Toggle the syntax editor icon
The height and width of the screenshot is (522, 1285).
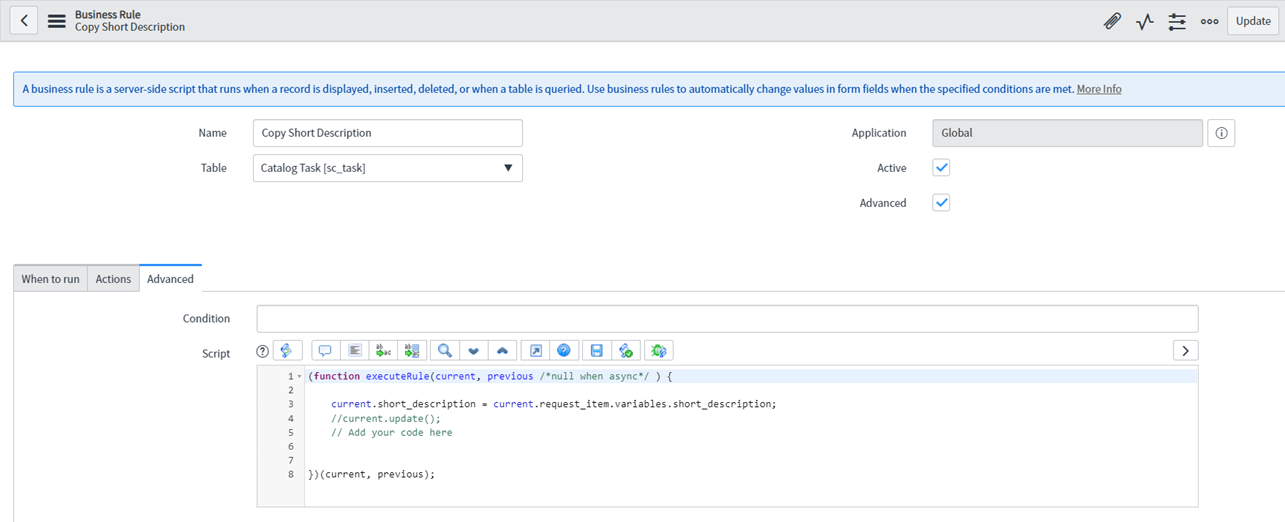(x=287, y=351)
